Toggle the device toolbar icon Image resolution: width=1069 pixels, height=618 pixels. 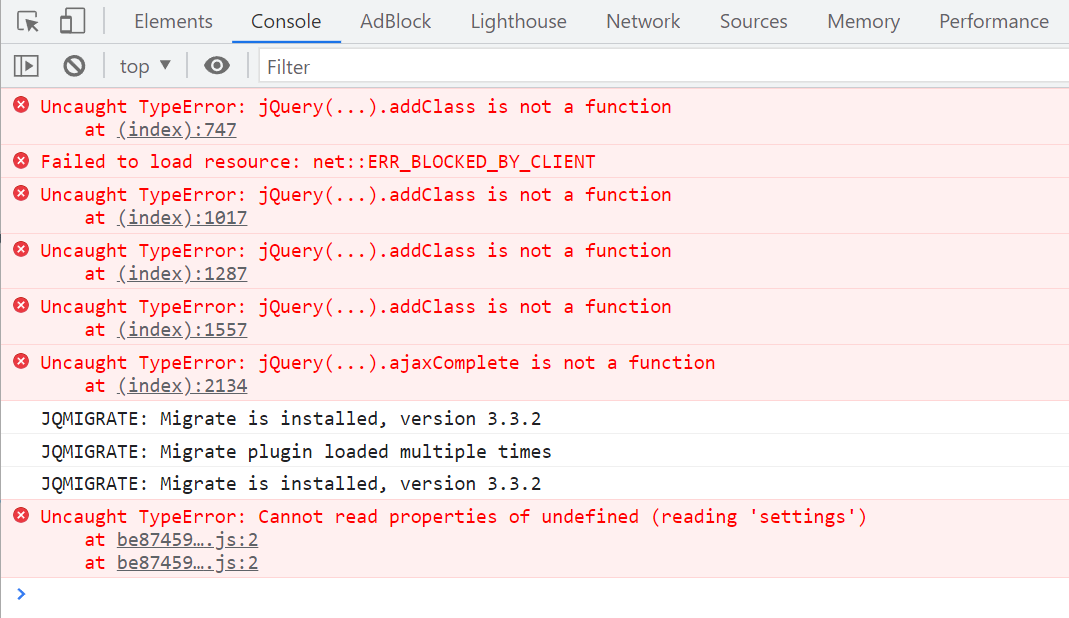(x=72, y=21)
